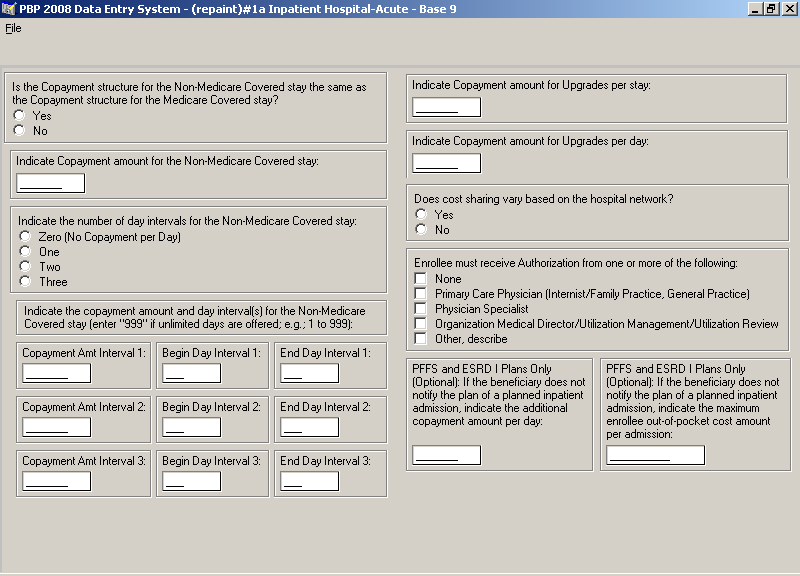Click End Day Interval 3 field

tap(309, 481)
